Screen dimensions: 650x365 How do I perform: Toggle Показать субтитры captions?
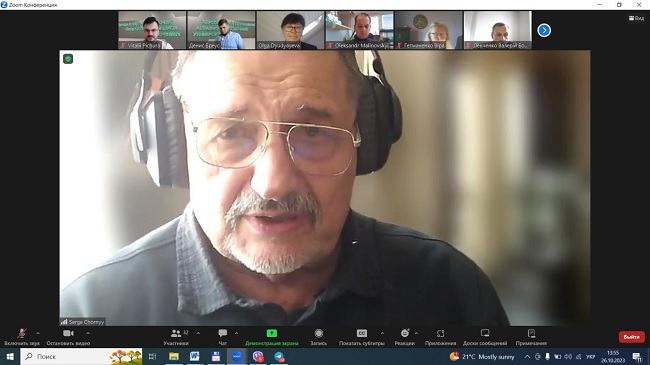coord(362,337)
